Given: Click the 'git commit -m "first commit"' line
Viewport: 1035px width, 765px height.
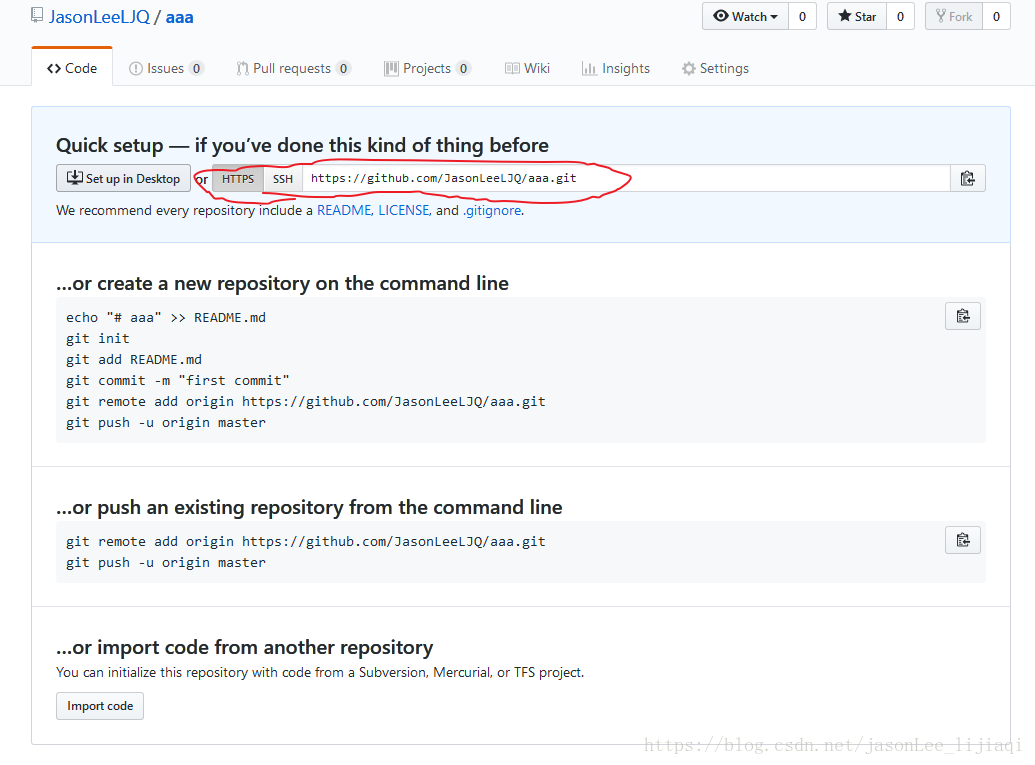Looking at the screenshot, I should (x=178, y=381).
